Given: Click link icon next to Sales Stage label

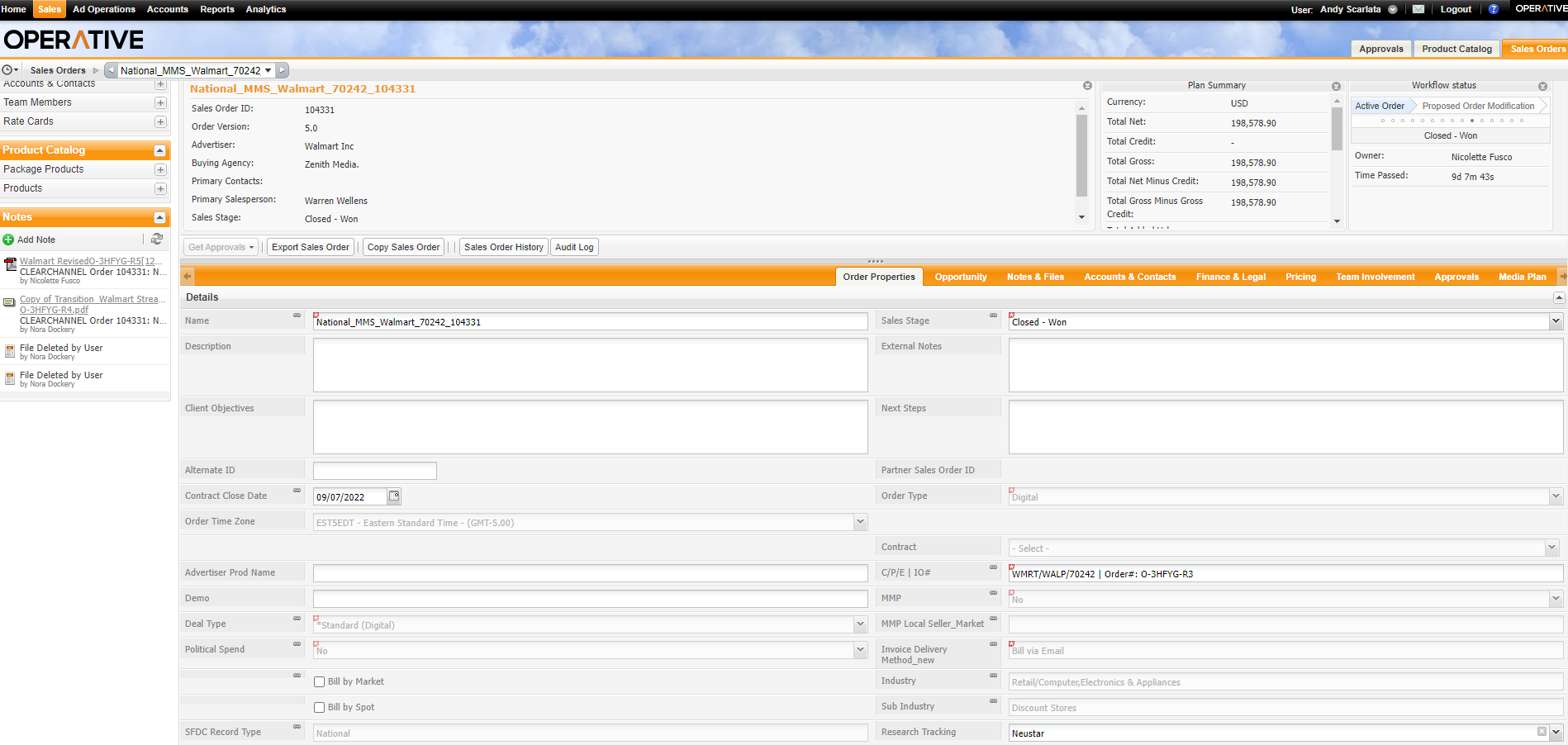Looking at the screenshot, I should [x=994, y=316].
